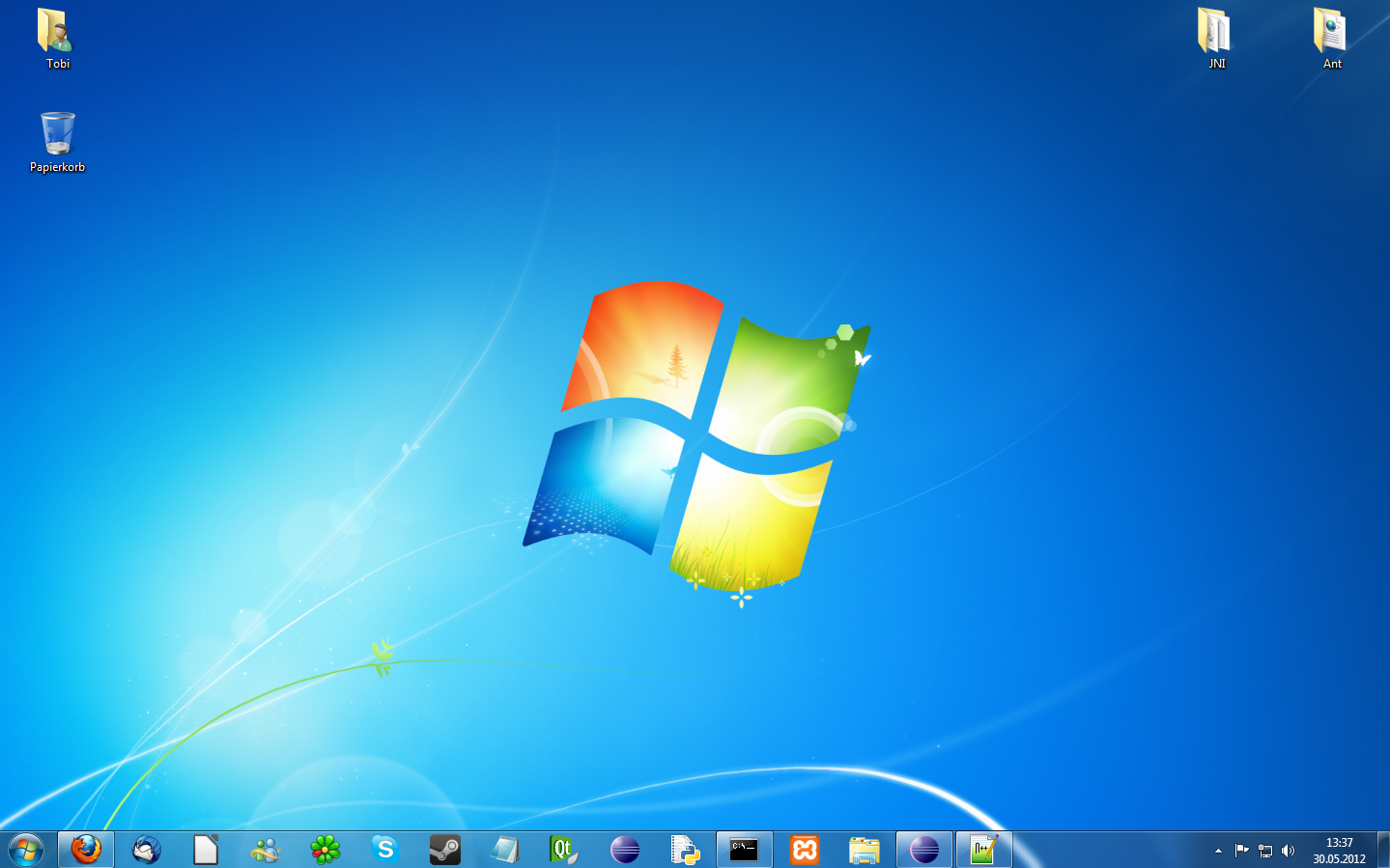Image resolution: width=1390 pixels, height=868 pixels.
Task: Open the Windows Start menu
Action: click(x=26, y=850)
